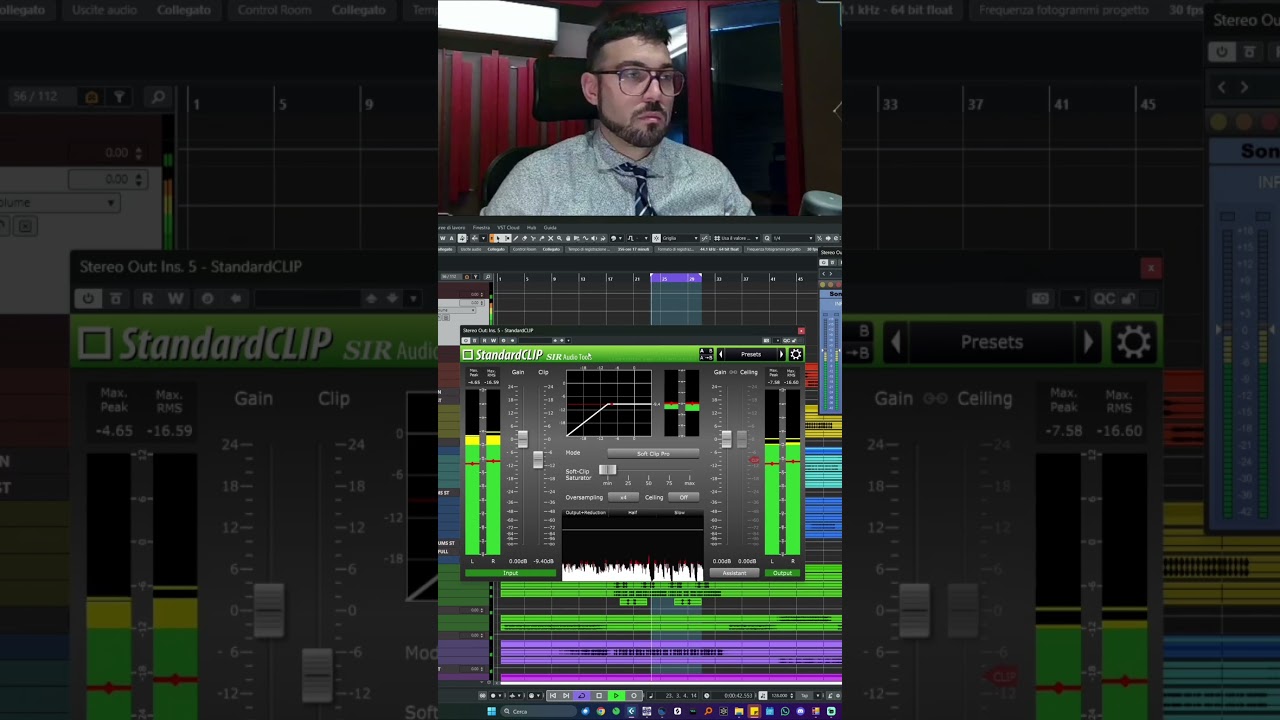Open the plugin header preset dropdown arrow
Image resolution: width=1280 pixels, height=720 pixels.
[x=568, y=341]
